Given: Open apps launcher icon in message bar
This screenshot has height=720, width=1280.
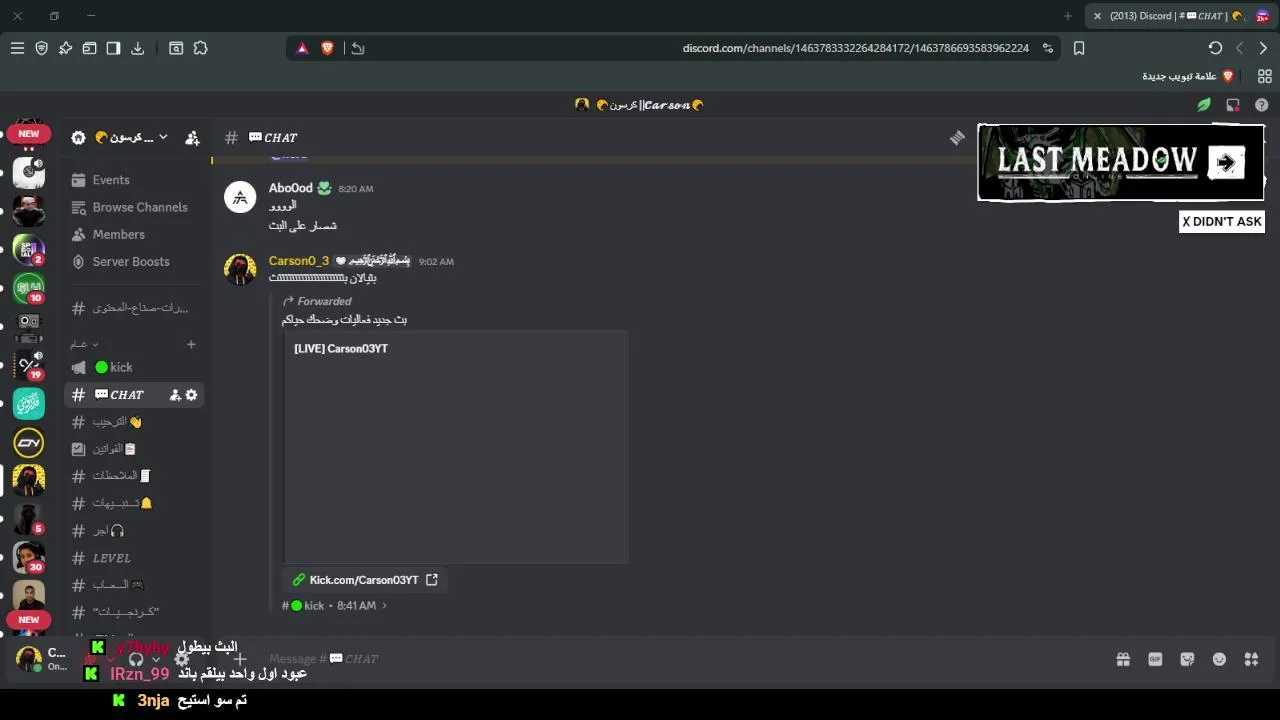Looking at the screenshot, I should tap(1251, 659).
